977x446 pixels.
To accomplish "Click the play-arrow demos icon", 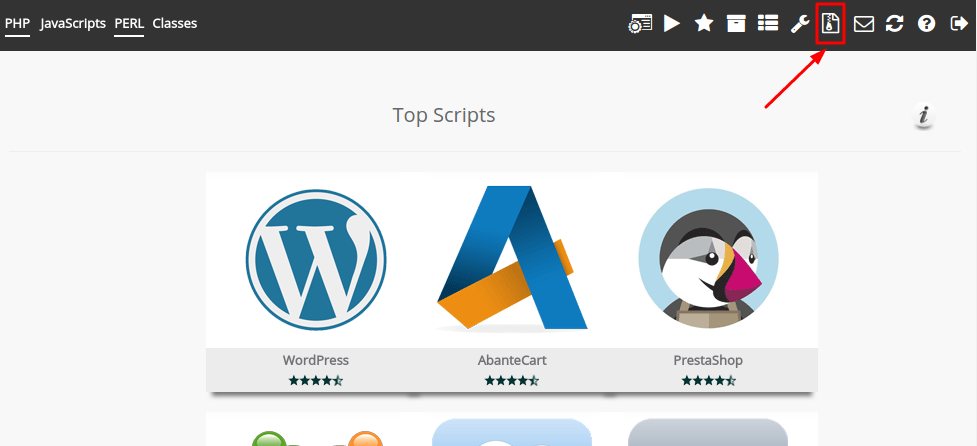I will click(672, 24).
